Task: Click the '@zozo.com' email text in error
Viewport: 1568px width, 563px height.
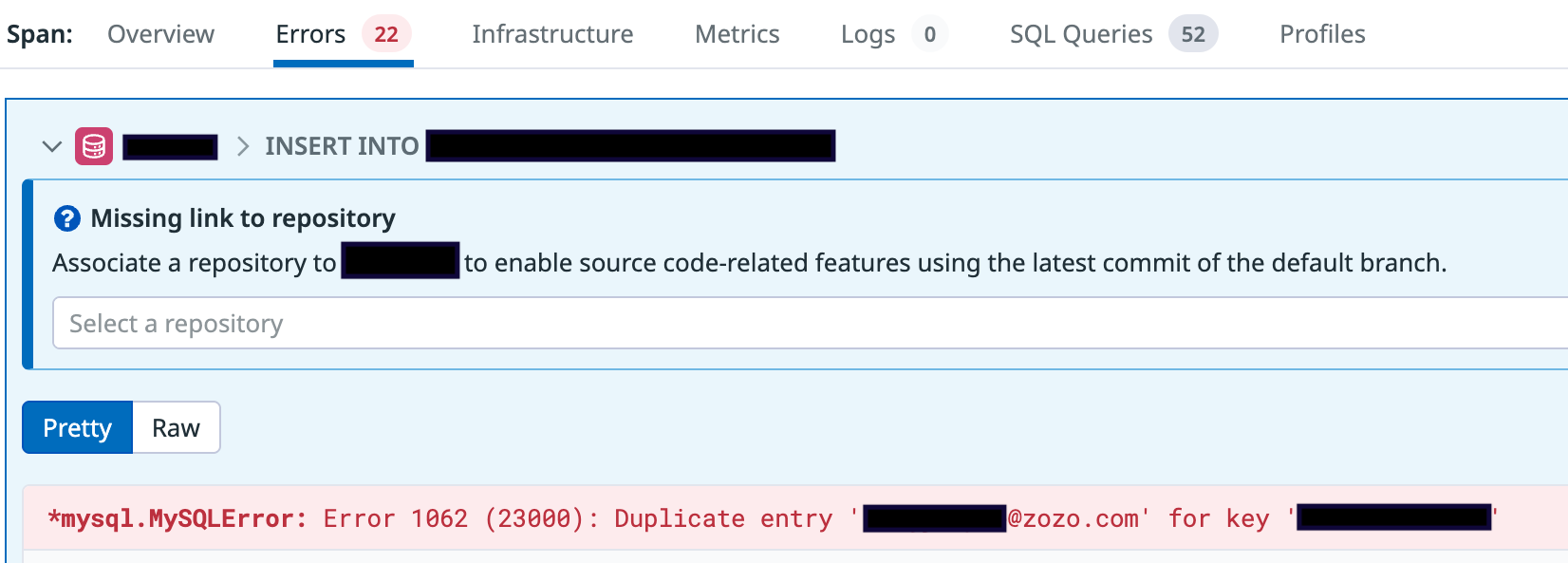Action: [1073, 518]
